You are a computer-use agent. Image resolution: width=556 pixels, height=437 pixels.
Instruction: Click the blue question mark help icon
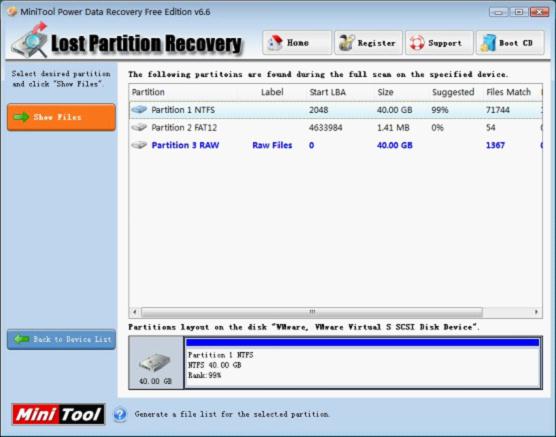[120, 414]
